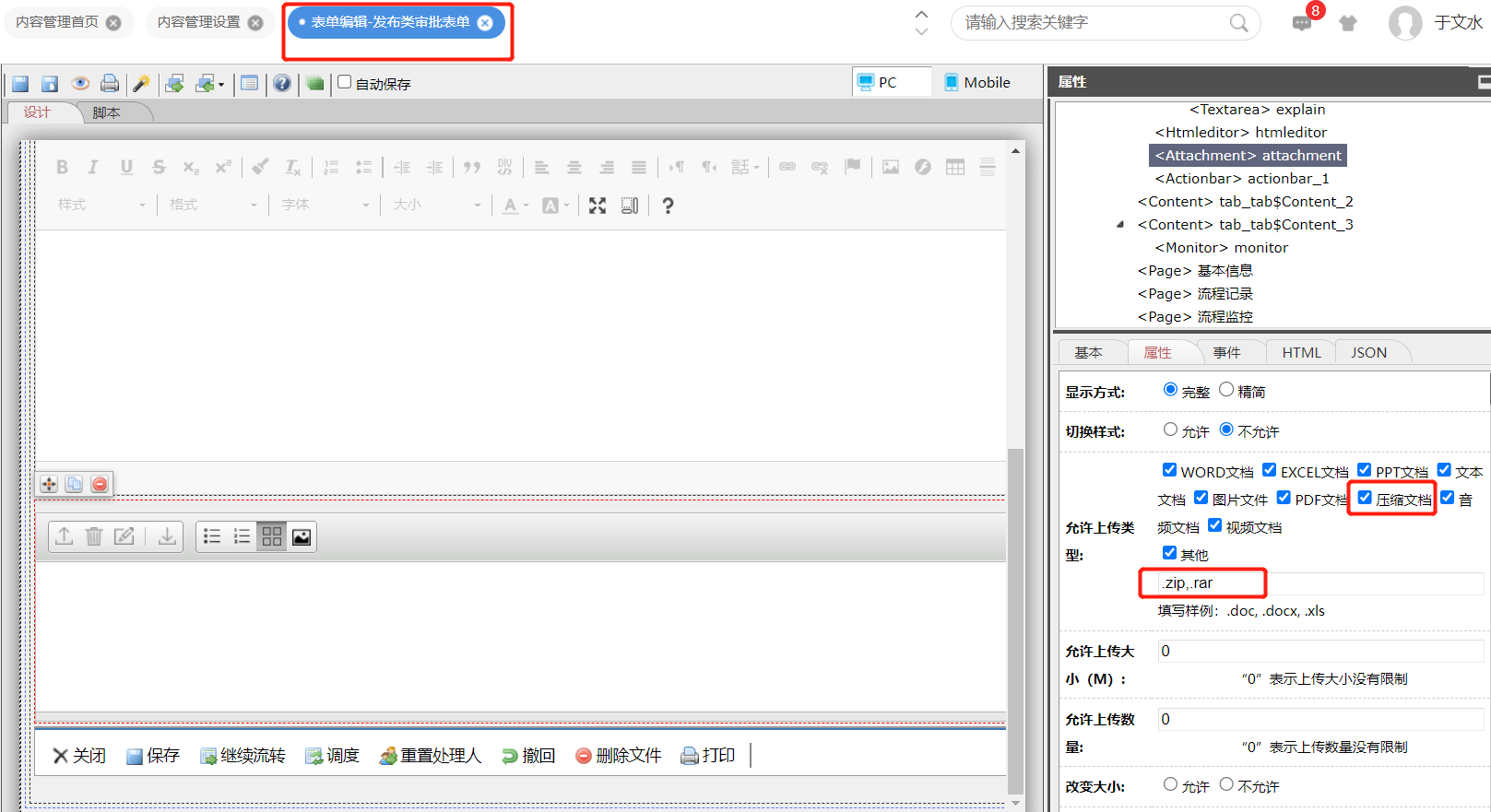The height and width of the screenshot is (812, 1491).
Task: Switch to the 脚本 tab
Action: click(x=106, y=112)
